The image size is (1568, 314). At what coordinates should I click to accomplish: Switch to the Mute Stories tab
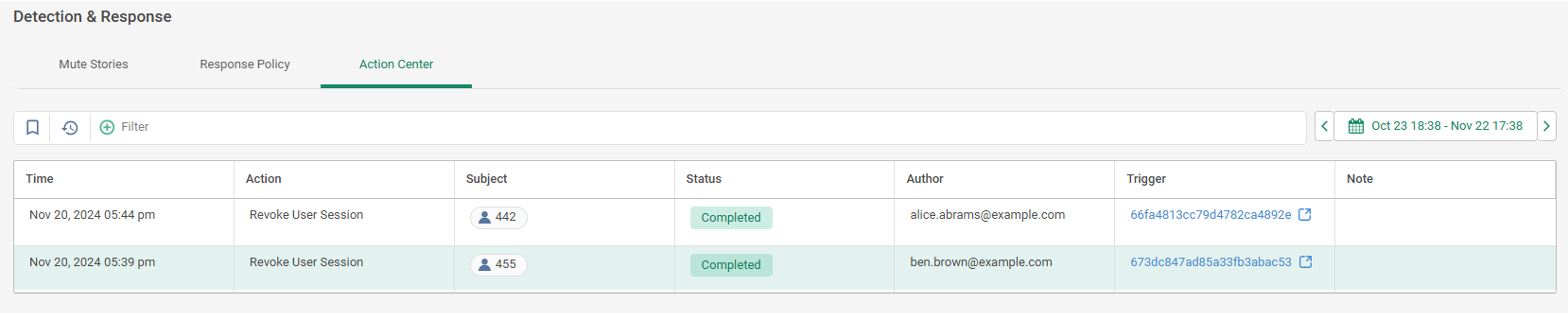pyautogui.click(x=93, y=64)
